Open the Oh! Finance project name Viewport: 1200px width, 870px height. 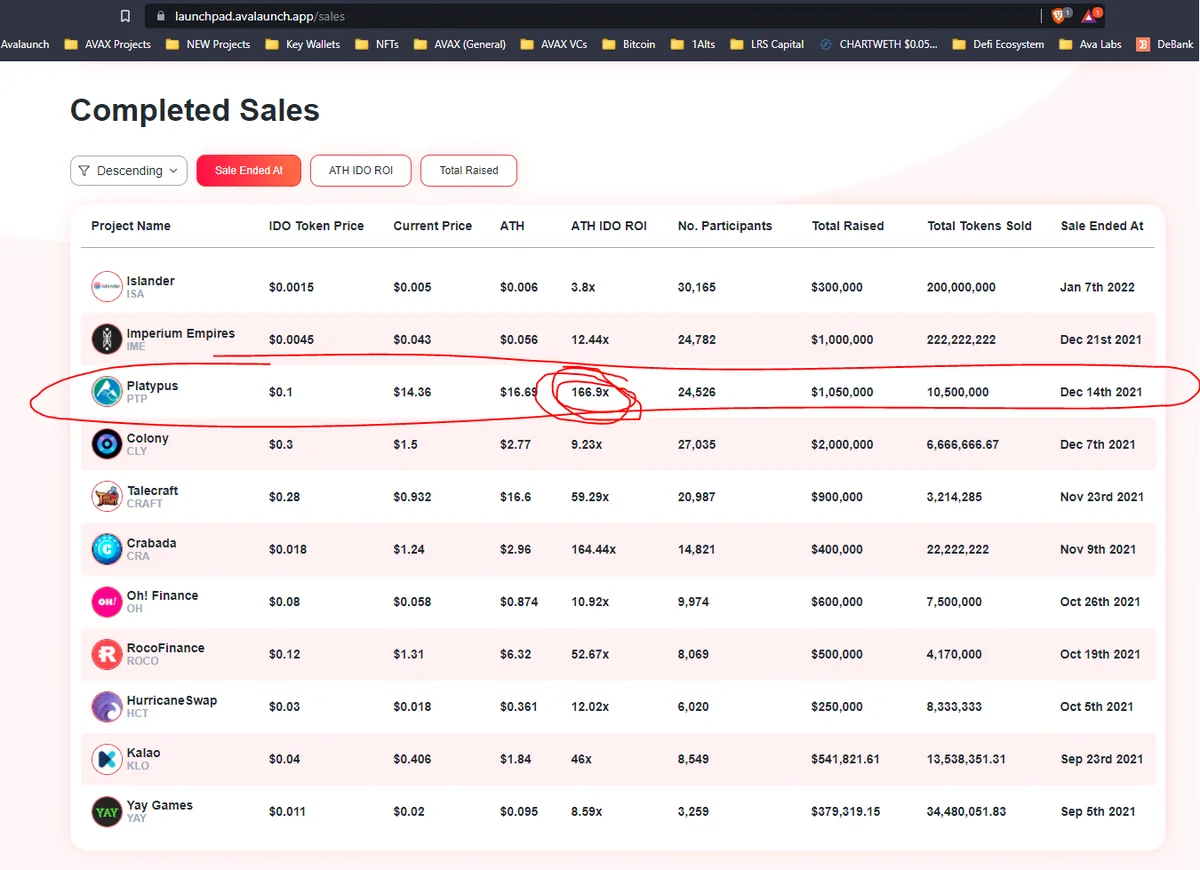click(163, 595)
